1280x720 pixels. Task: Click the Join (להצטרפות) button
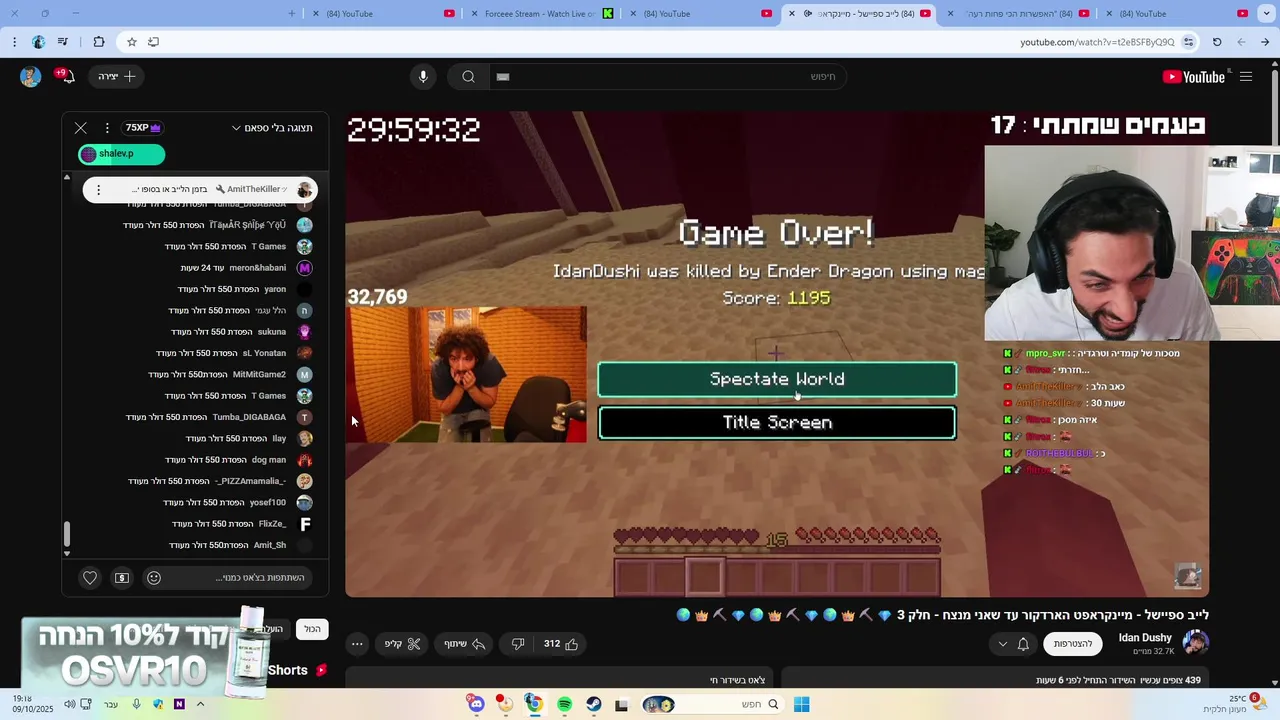[1073, 644]
